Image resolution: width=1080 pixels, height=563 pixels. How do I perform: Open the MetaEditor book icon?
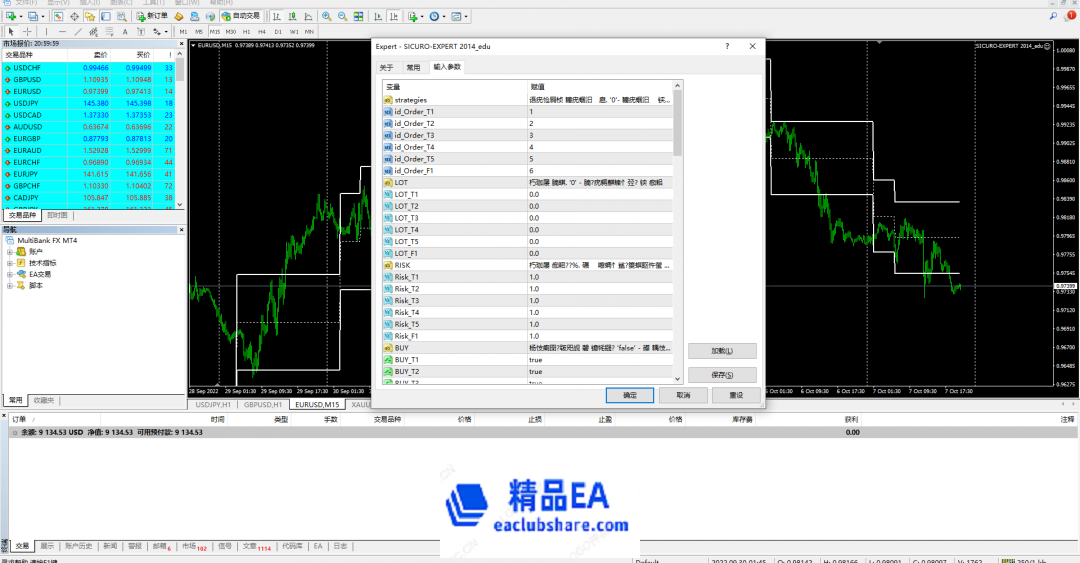click(178, 16)
